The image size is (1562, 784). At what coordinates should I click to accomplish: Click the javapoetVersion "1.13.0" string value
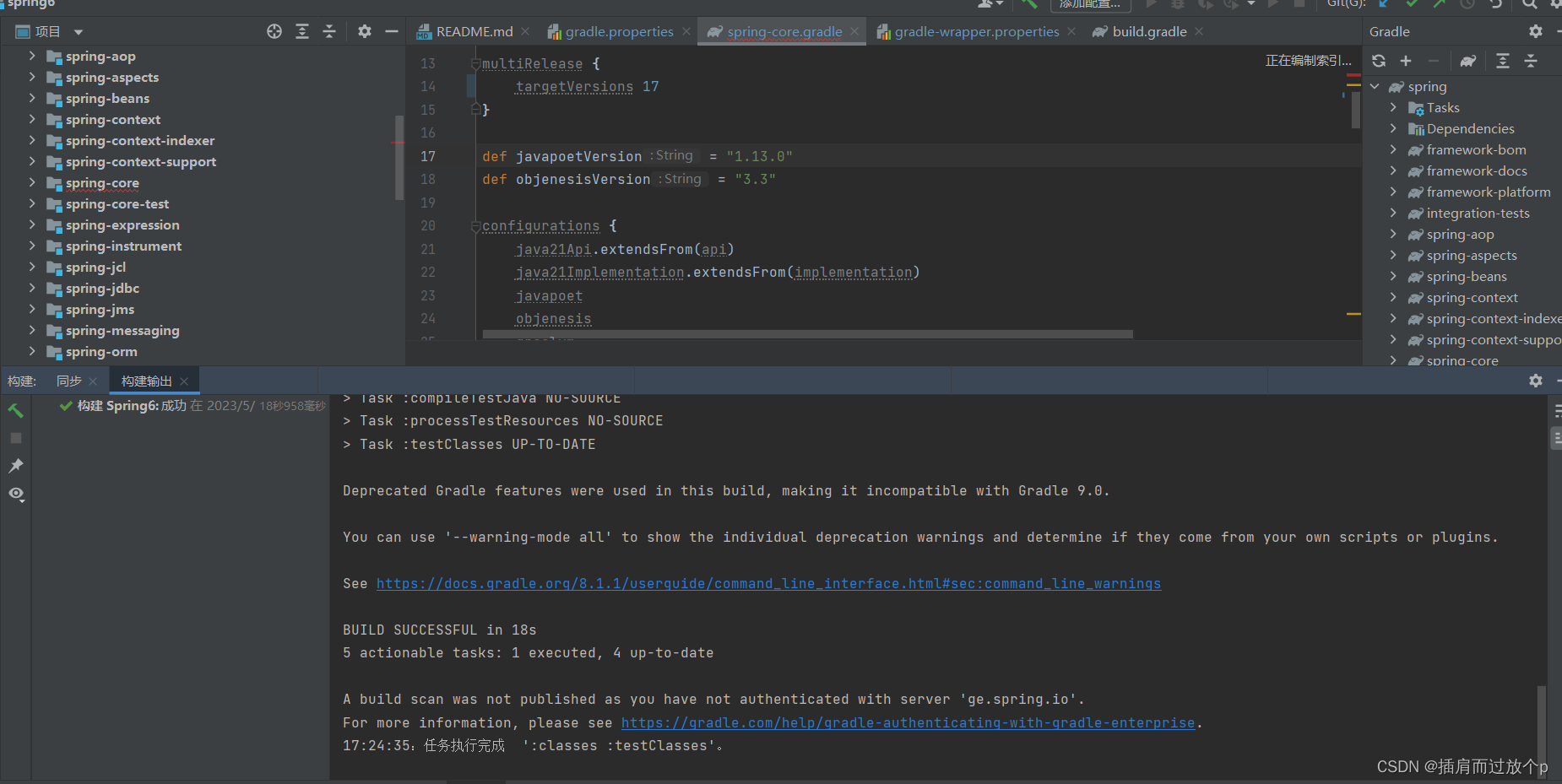point(759,156)
